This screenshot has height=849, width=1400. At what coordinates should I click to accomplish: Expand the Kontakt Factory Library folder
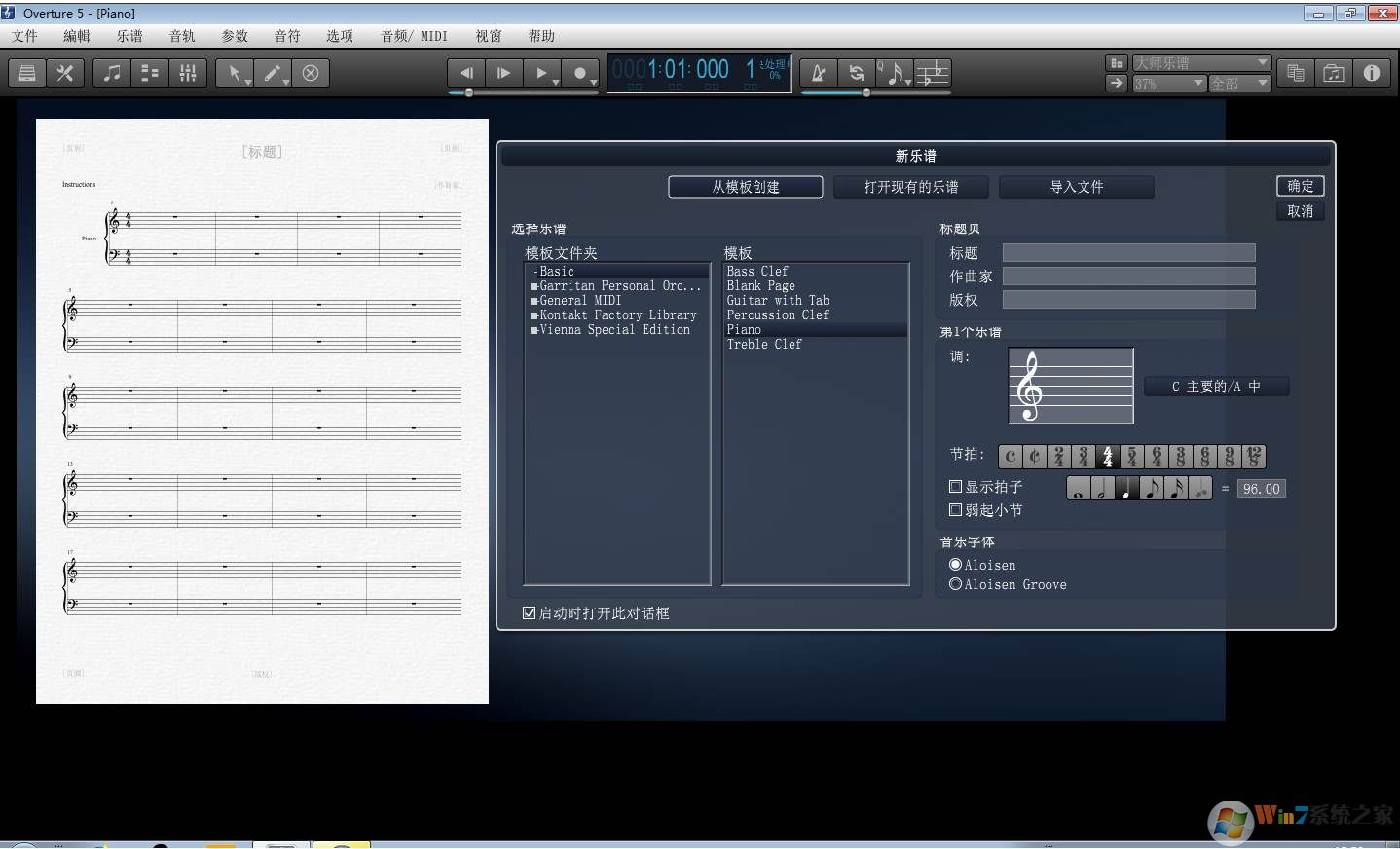534,315
